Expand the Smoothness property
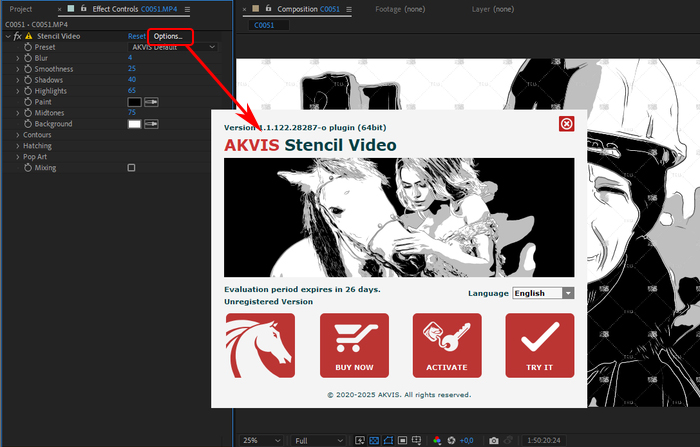This screenshot has width=700, height=447. pyautogui.click(x=17, y=69)
